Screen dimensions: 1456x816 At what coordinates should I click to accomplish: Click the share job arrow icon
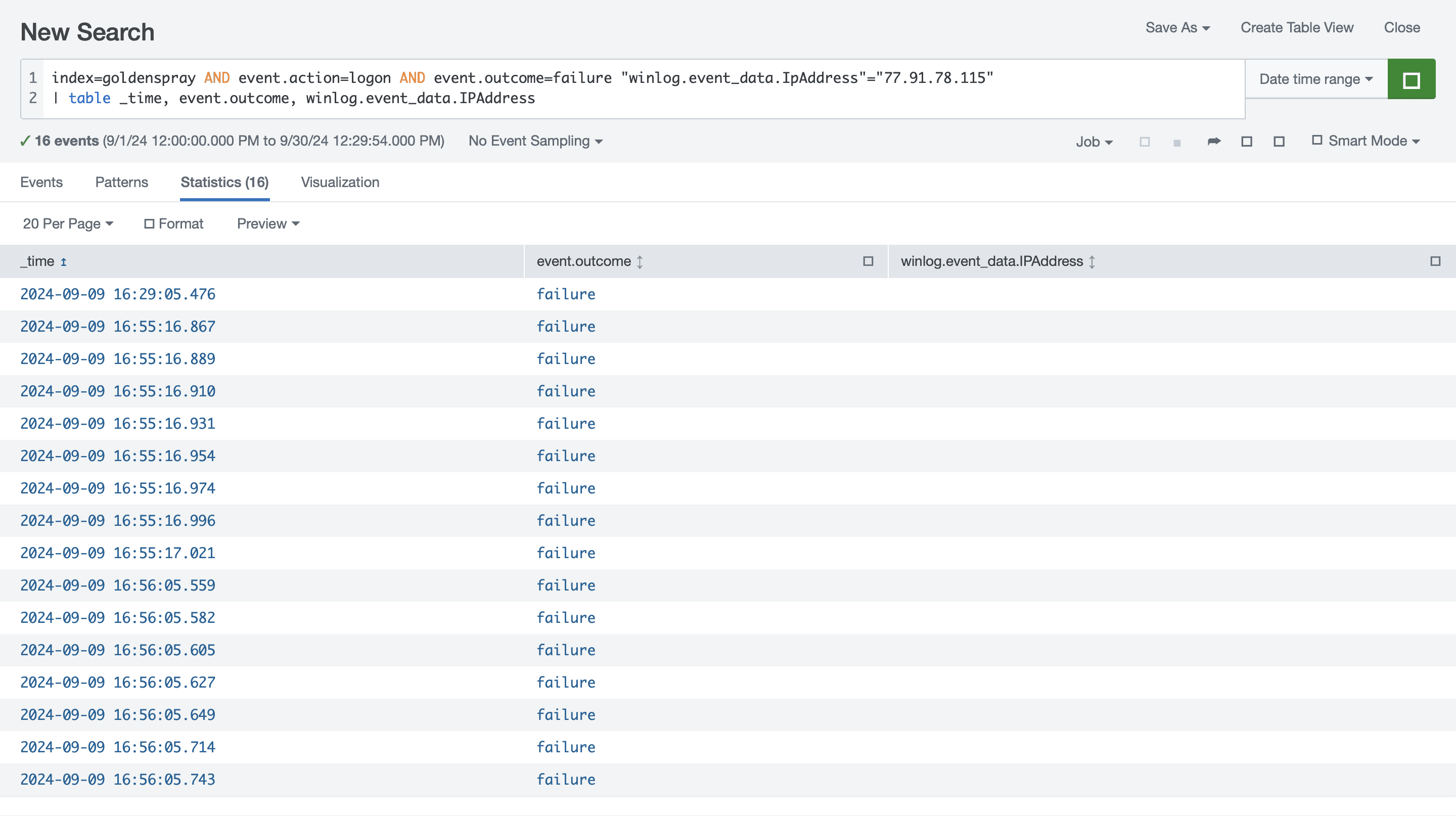click(1214, 141)
